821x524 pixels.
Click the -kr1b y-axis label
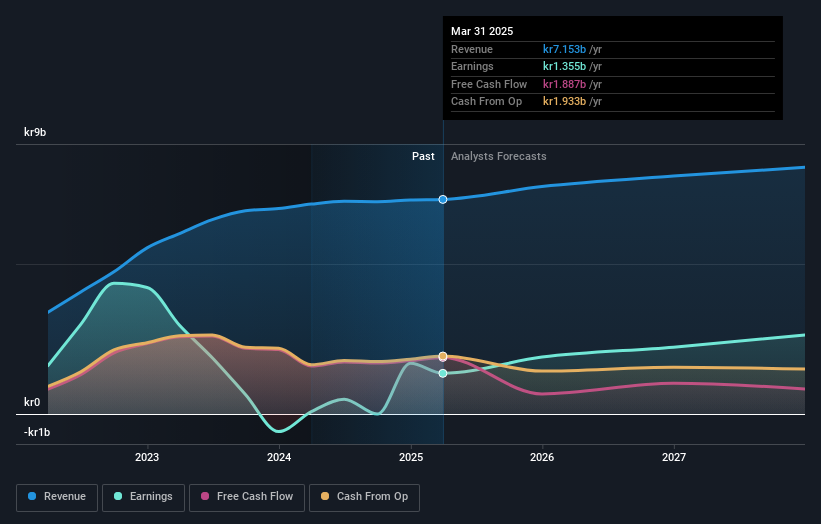pyautogui.click(x=37, y=432)
